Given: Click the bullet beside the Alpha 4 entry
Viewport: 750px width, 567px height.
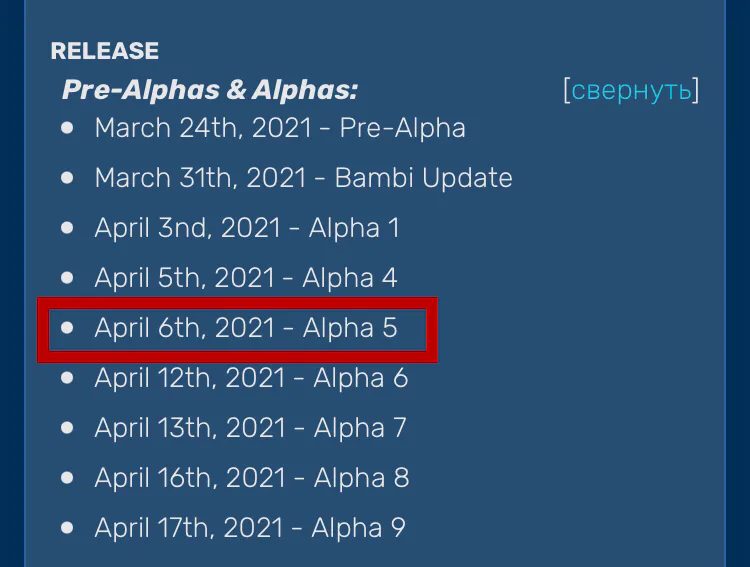Looking at the screenshot, I should point(67,277).
